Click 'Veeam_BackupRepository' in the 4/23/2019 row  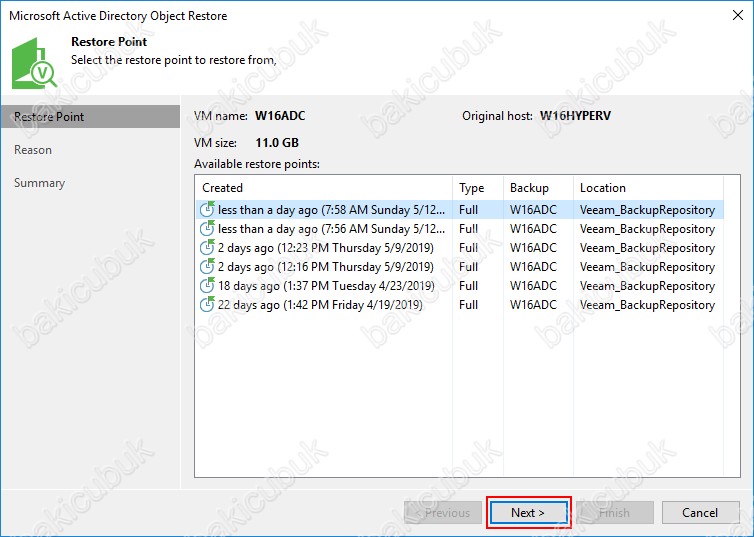pos(647,286)
